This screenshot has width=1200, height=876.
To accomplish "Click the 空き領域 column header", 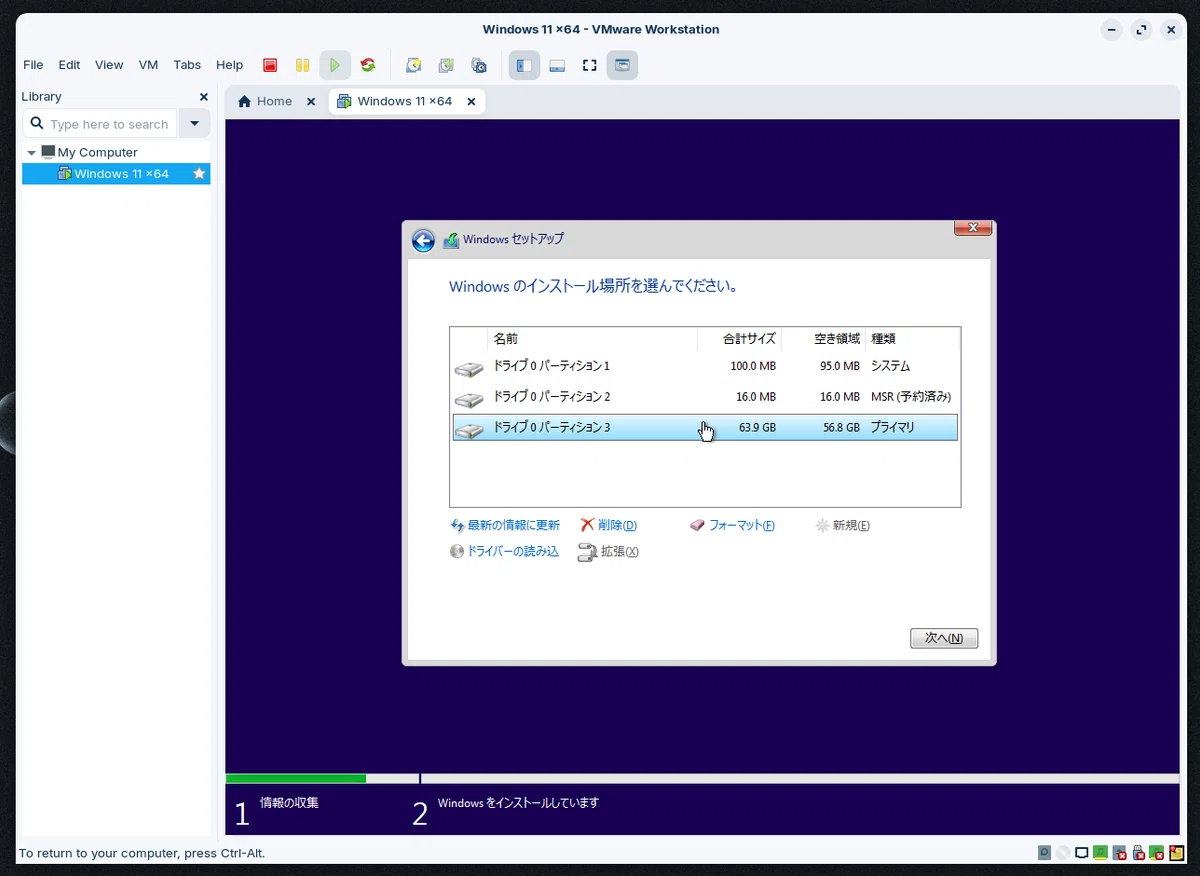I will tap(823, 339).
